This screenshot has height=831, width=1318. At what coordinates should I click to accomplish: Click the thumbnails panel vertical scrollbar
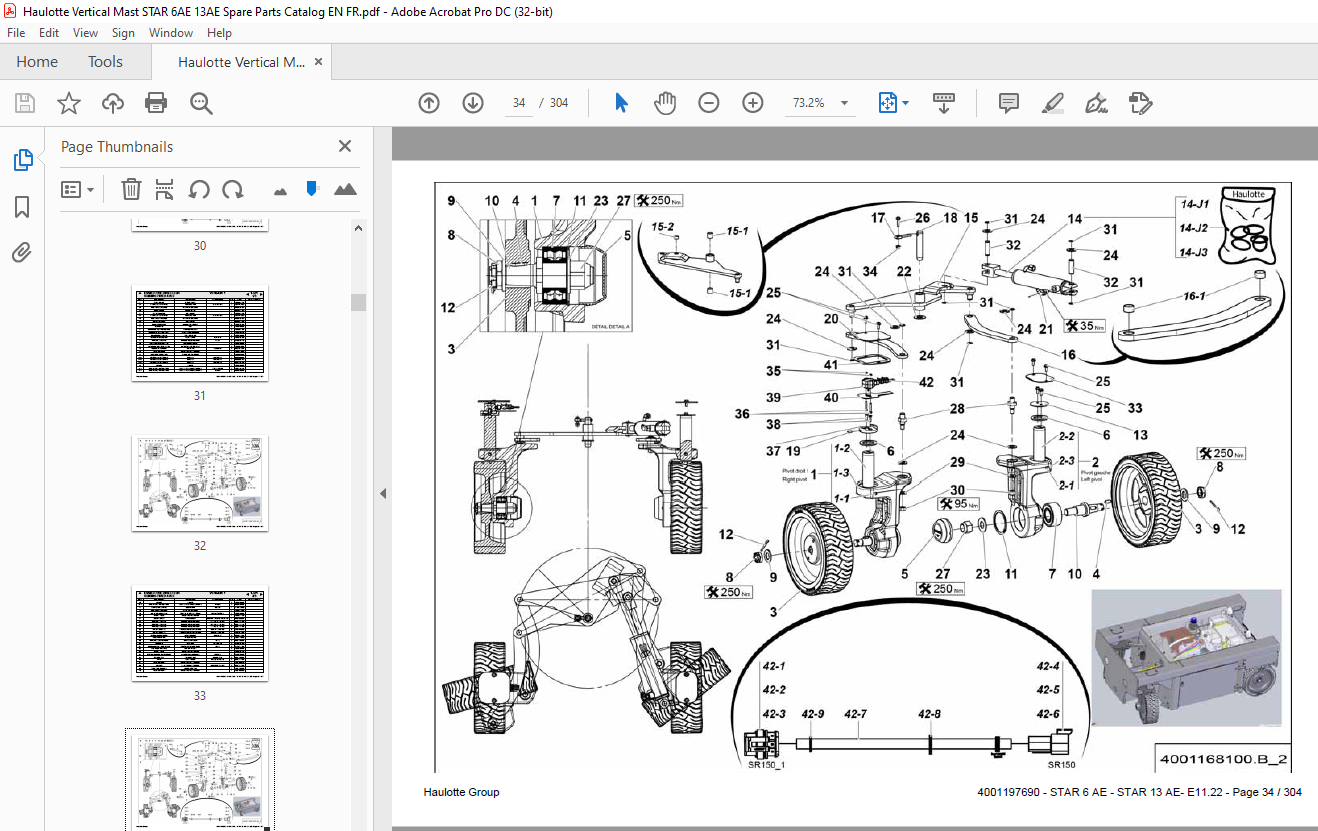[359, 303]
